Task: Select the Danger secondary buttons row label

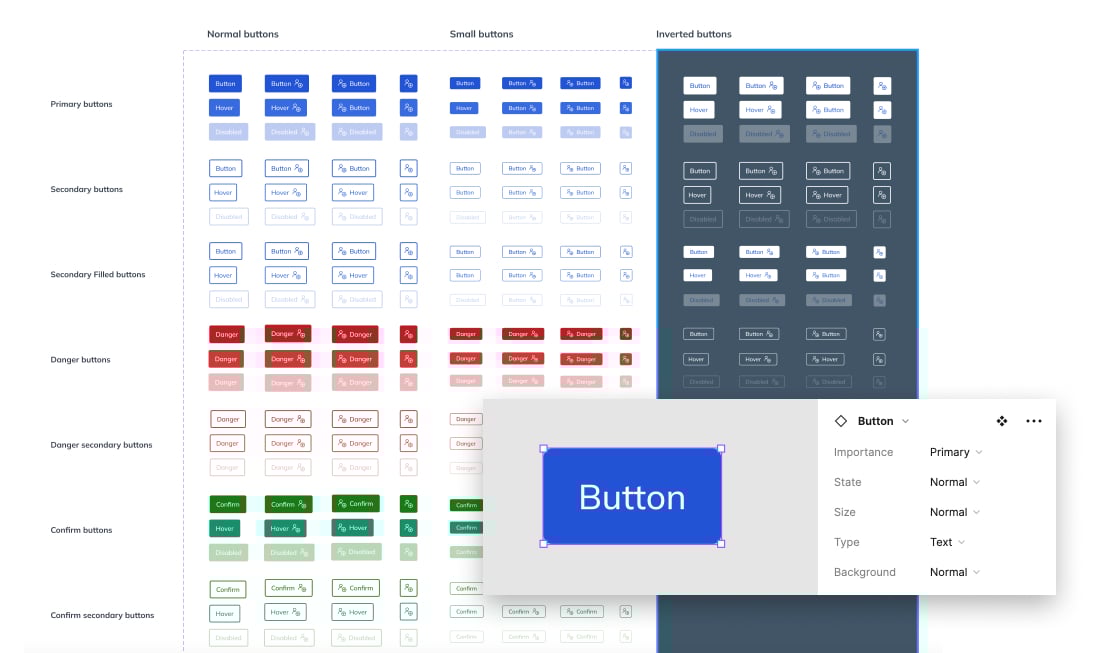Action: click(x=101, y=445)
